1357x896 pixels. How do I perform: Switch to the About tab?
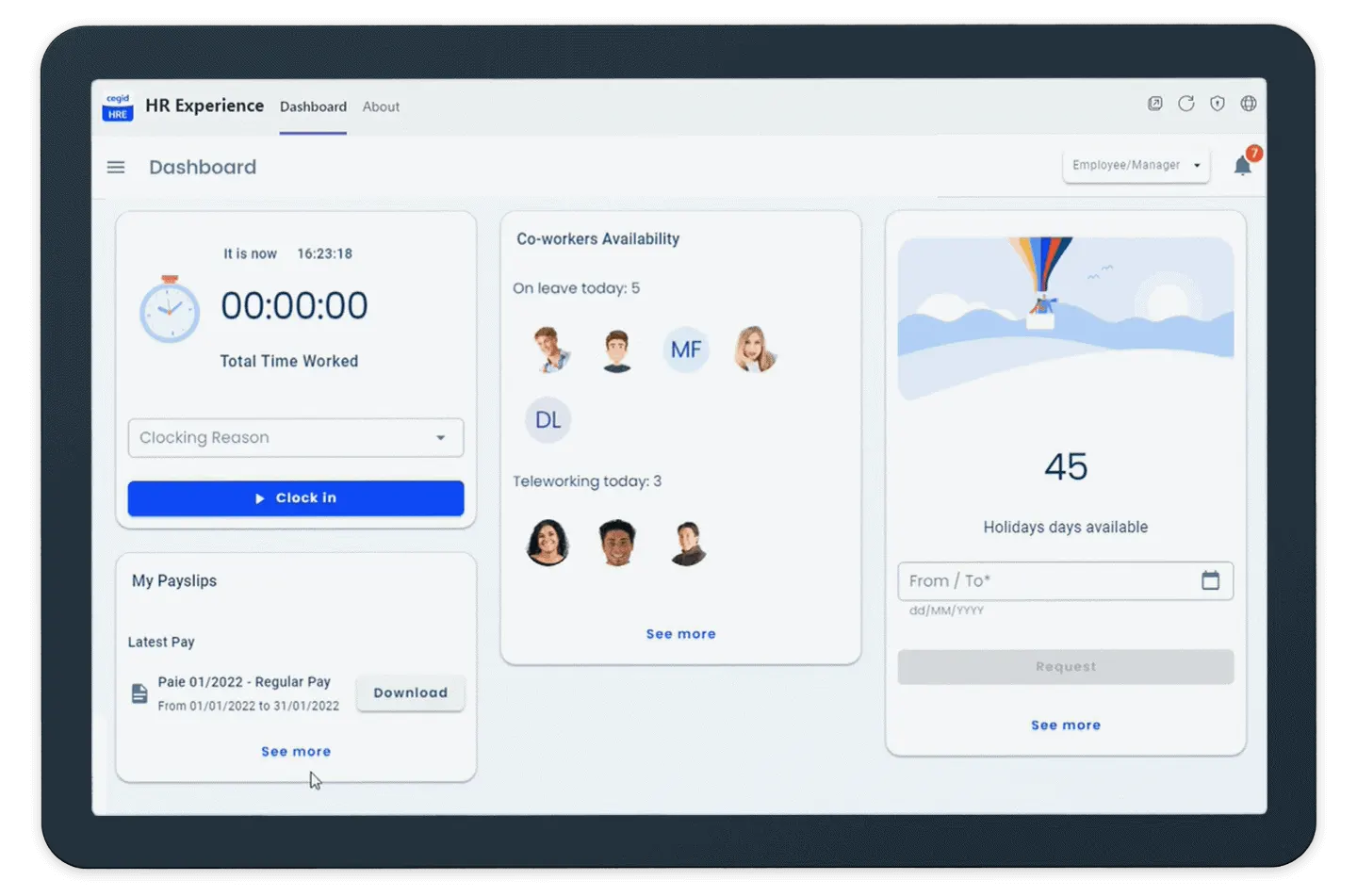[381, 107]
